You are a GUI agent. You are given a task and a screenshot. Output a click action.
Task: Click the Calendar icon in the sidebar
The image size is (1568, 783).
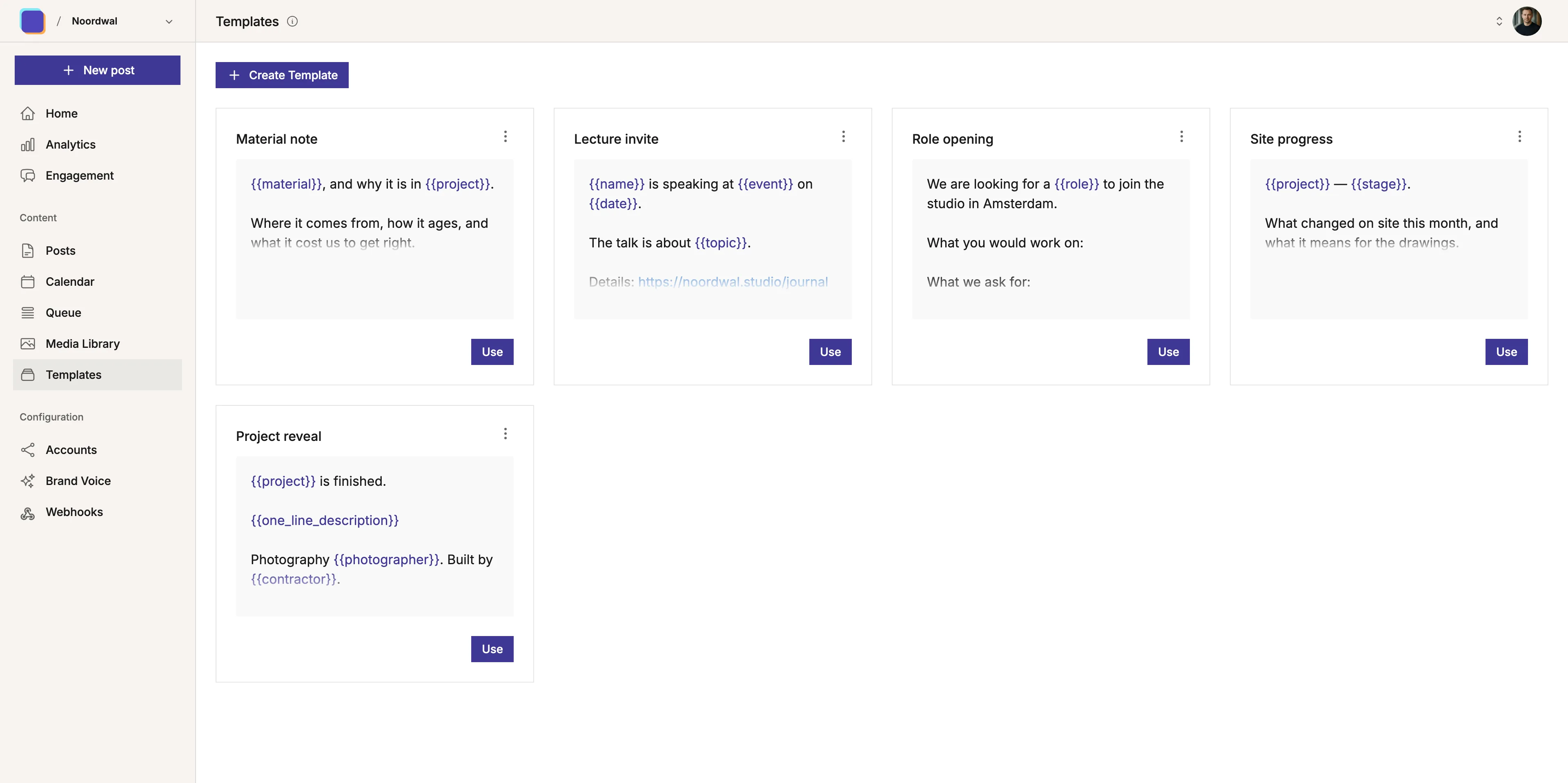[28, 282]
